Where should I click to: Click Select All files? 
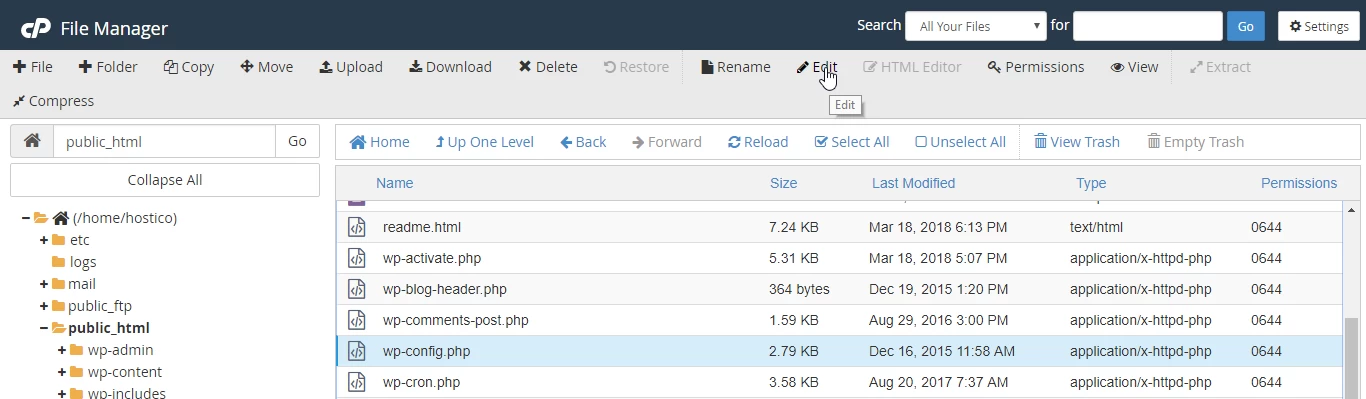852,142
